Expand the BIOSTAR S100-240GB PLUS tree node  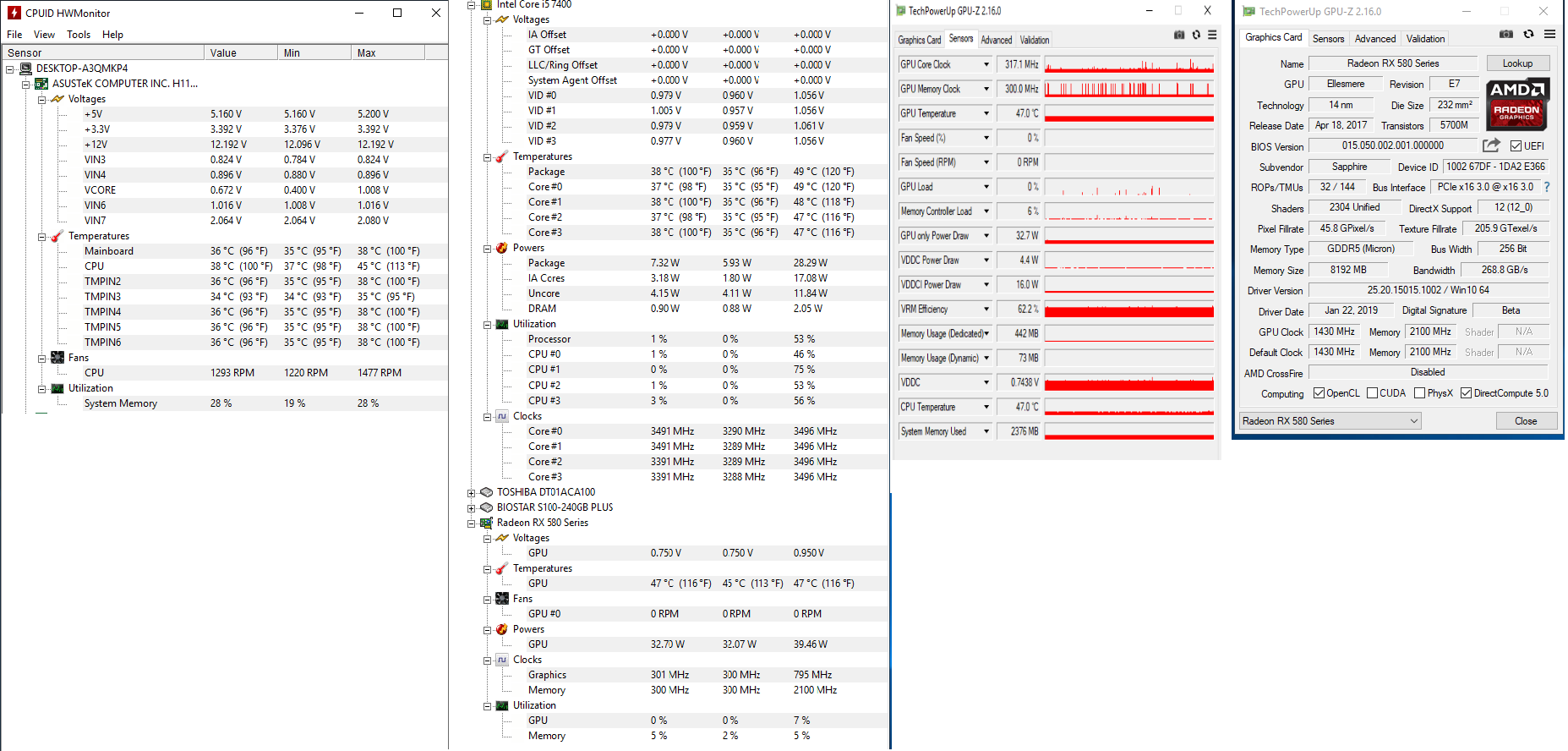pyautogui.click(x=471, y=507)
